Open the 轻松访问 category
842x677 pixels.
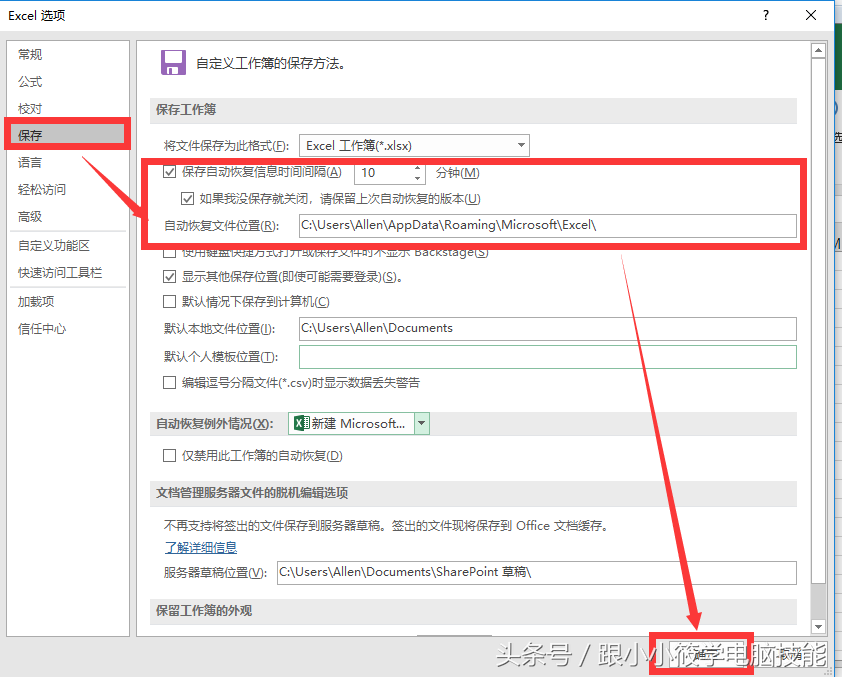click(x=42, y=189)
